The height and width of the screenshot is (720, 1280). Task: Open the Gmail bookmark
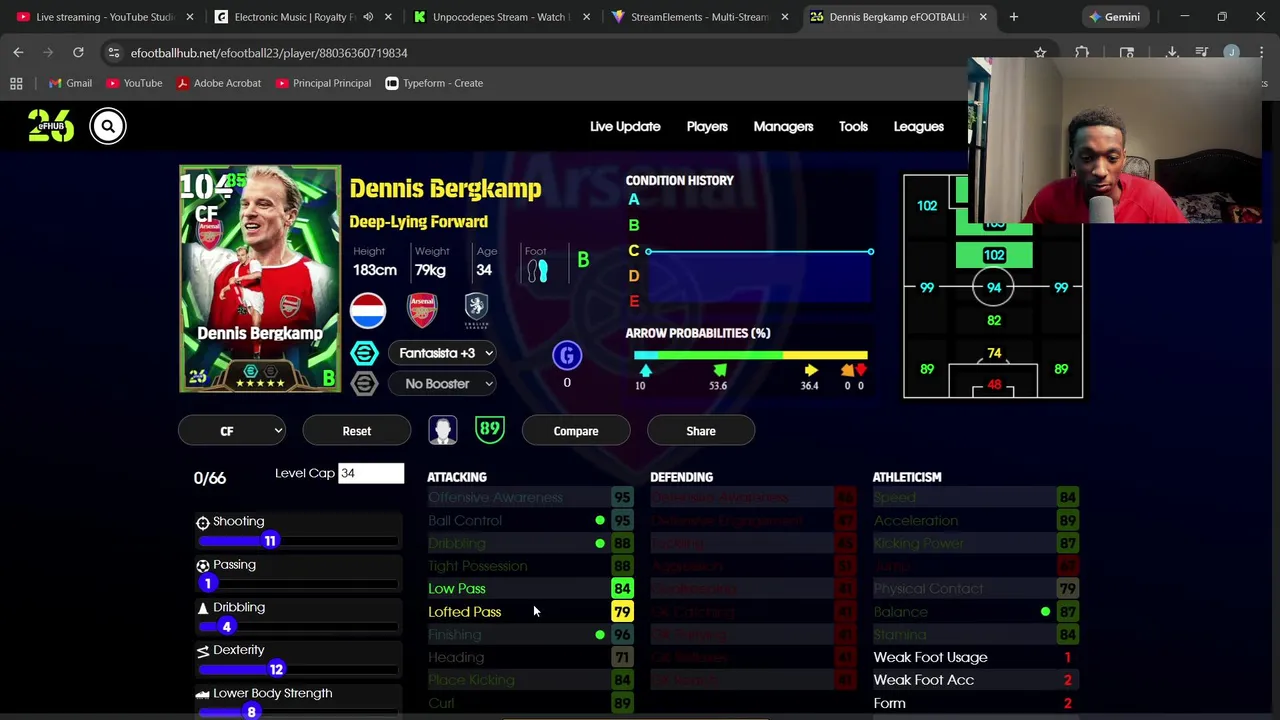(x=70, y=83)
